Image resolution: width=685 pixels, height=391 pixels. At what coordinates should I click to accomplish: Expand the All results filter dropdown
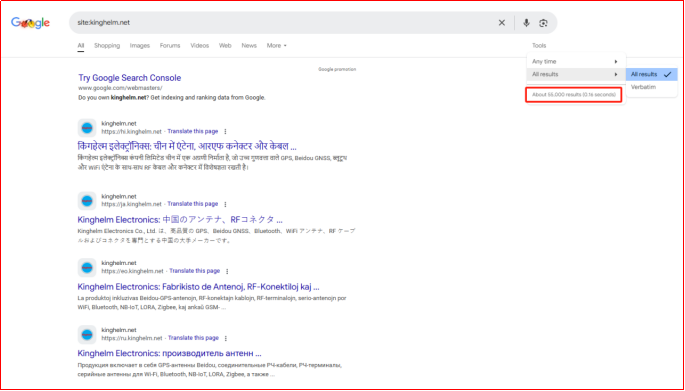point(576,74)
